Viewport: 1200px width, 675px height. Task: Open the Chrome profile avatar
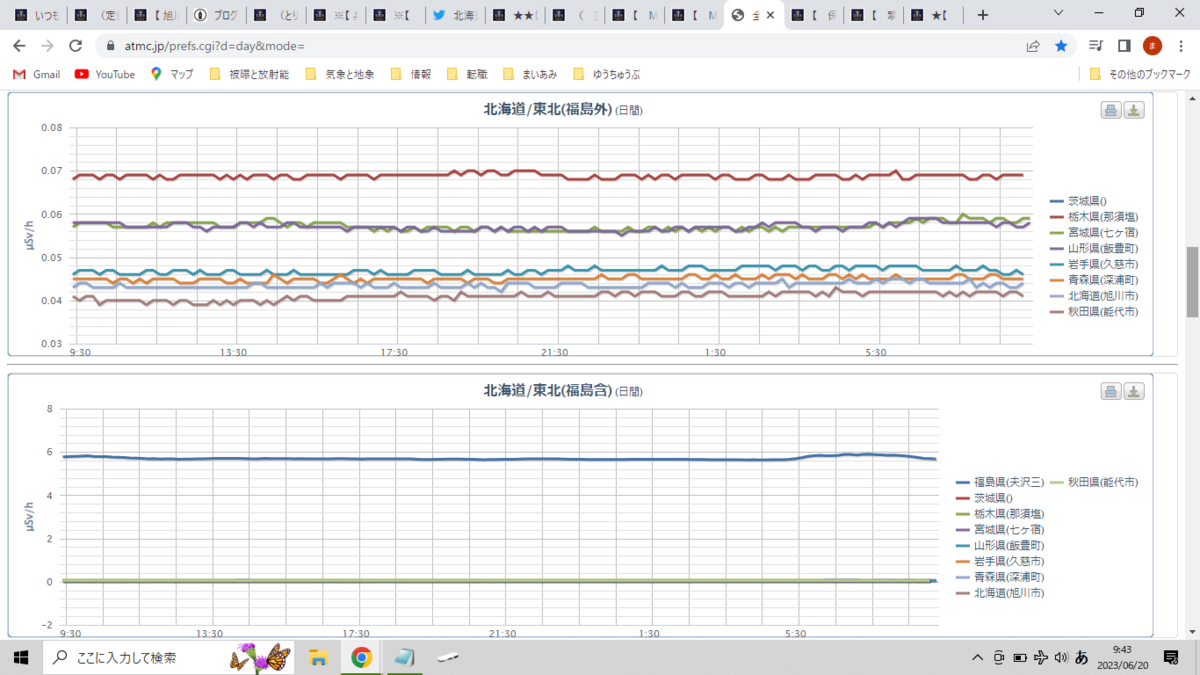(1152, 46)
